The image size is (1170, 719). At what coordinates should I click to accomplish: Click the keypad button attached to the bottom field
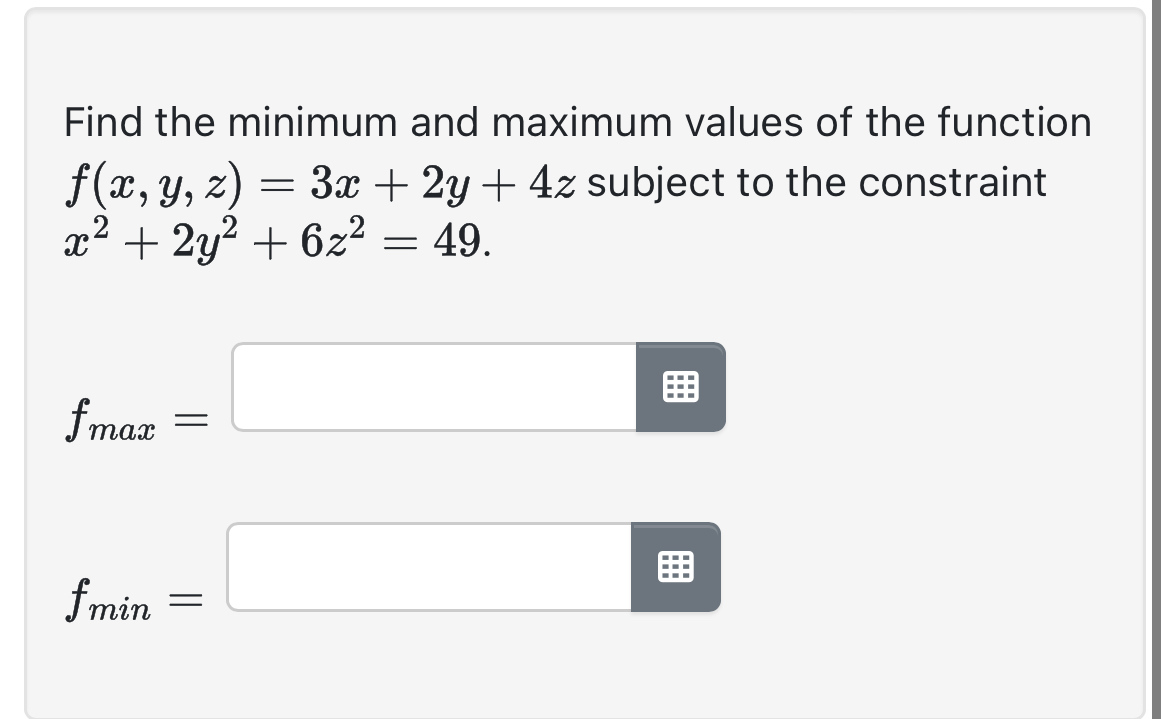tap(675, 567)
